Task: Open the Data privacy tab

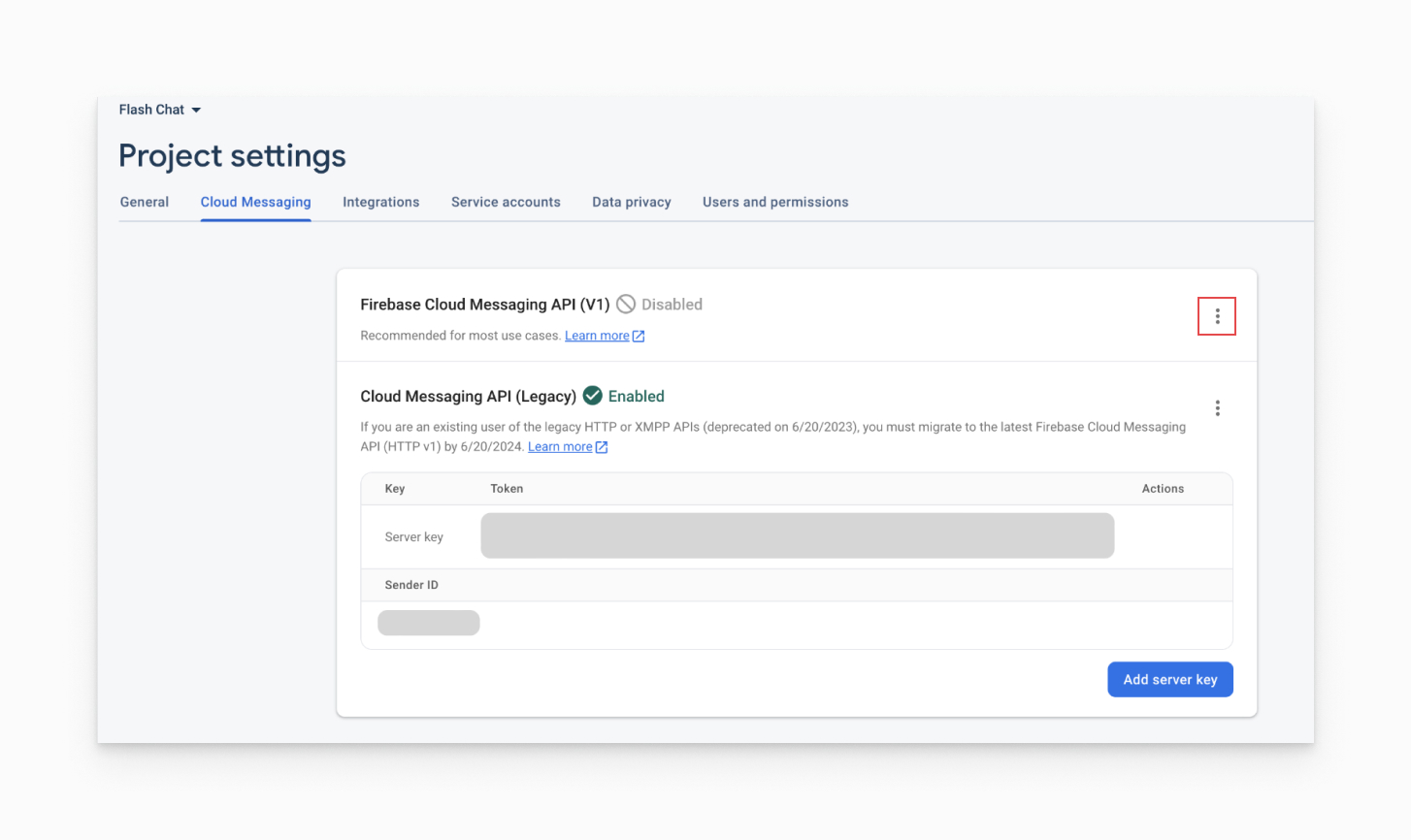Action: coord(632,202)
